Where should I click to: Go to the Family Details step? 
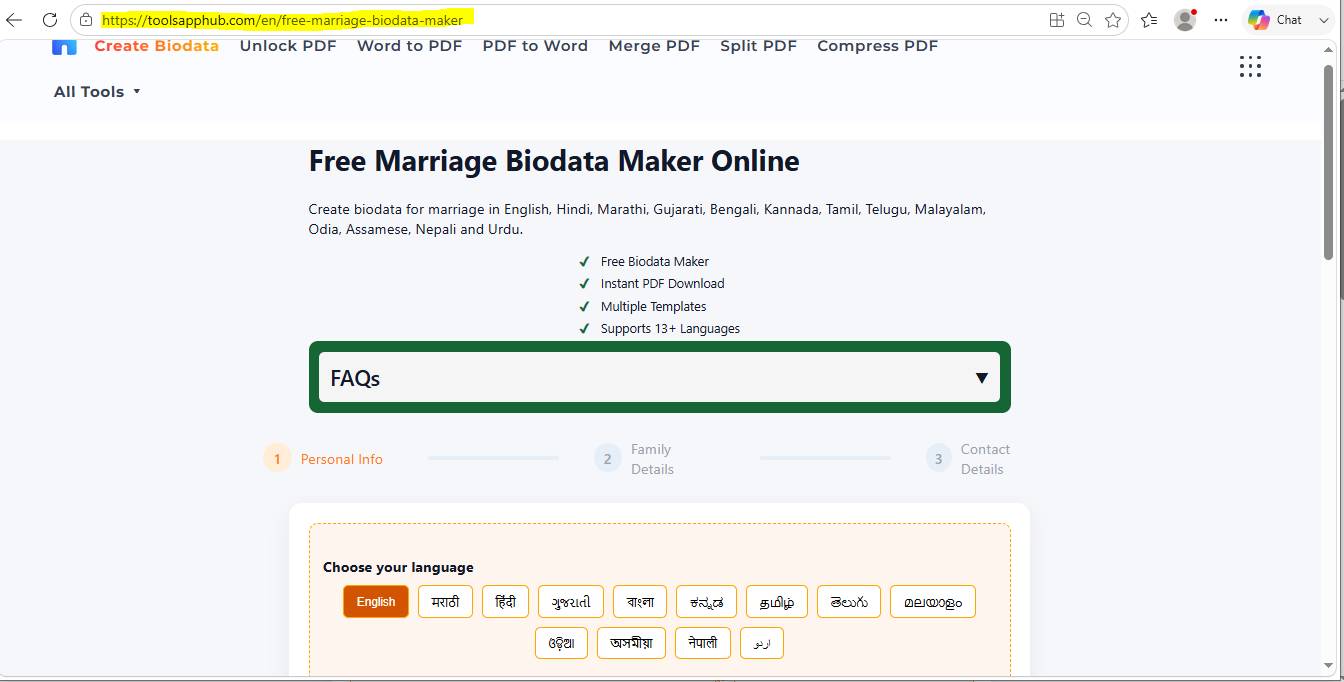pyautogui.click(x=635, y=459)
